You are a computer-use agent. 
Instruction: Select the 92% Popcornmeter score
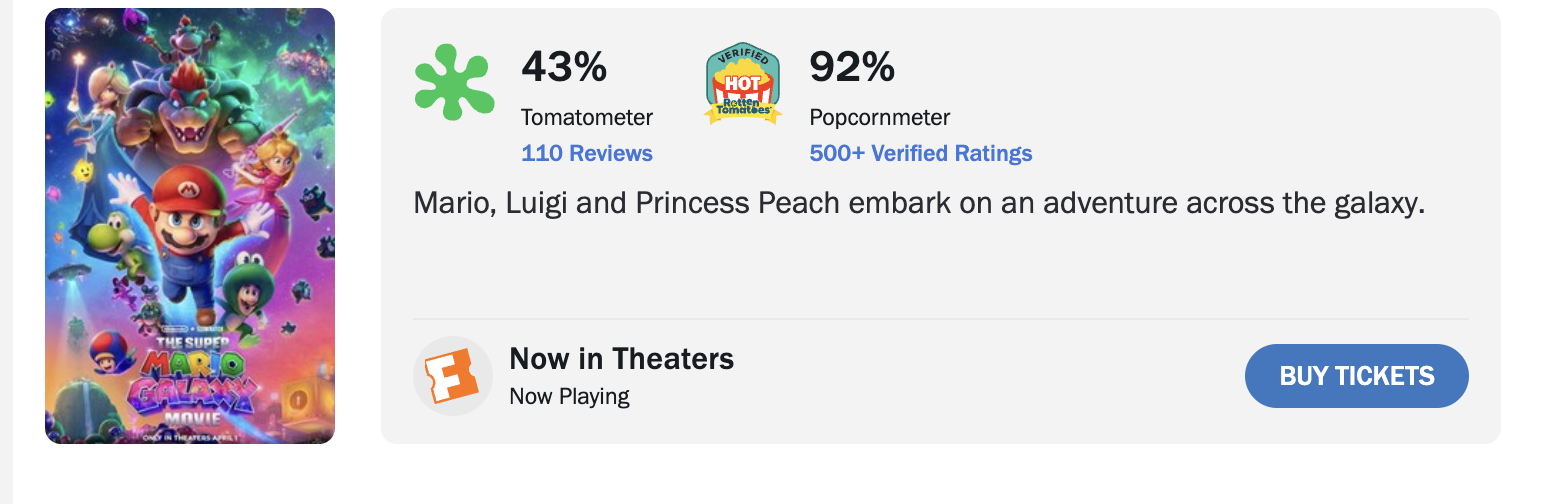click(x=852, y=67)
